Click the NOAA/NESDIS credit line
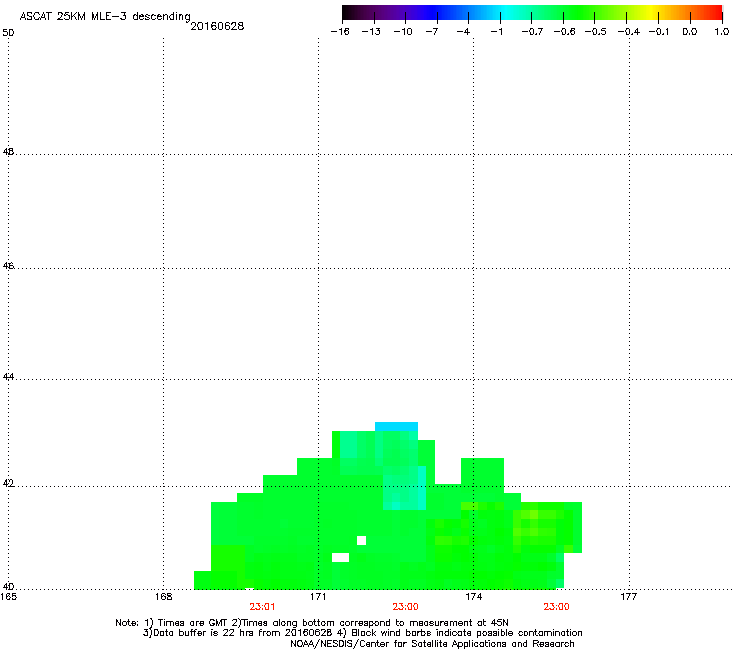The width and height of the screenshot is (740, 650). point(432,644)
